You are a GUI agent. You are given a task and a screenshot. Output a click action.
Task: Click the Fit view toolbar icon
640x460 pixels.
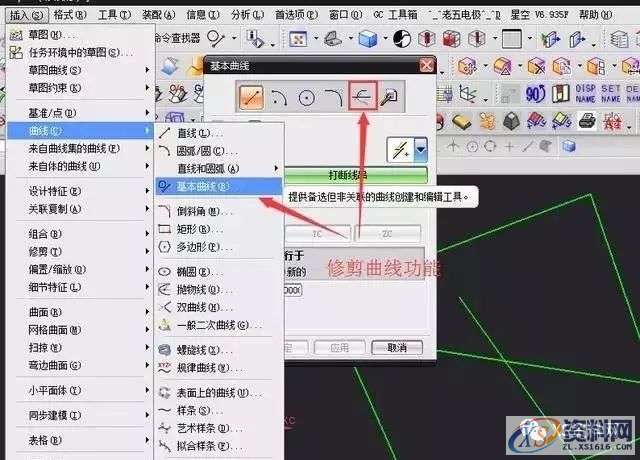tap(298, 39)
